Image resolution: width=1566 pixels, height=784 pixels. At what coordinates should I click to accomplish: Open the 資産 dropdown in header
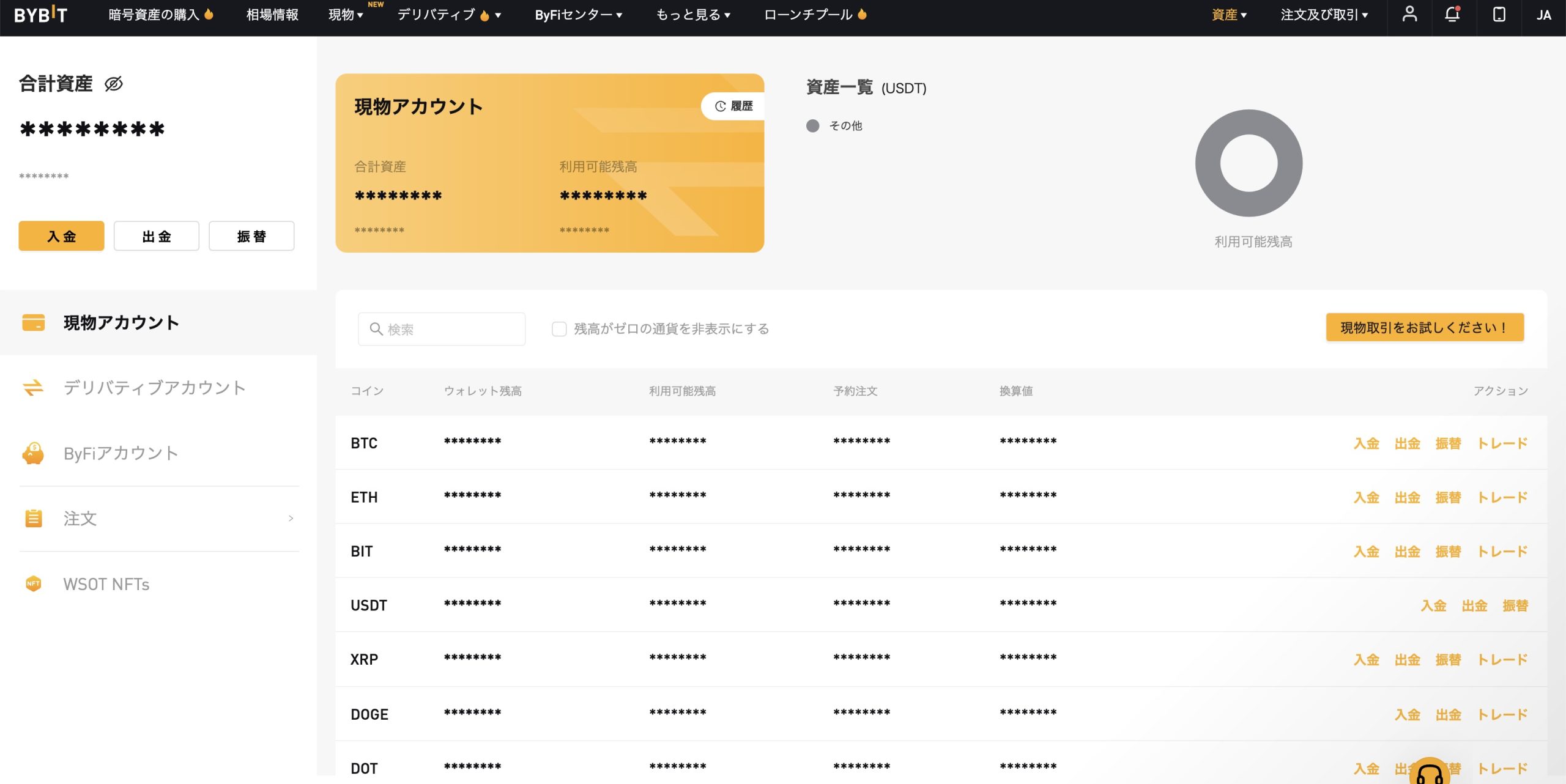[1229, 15]
